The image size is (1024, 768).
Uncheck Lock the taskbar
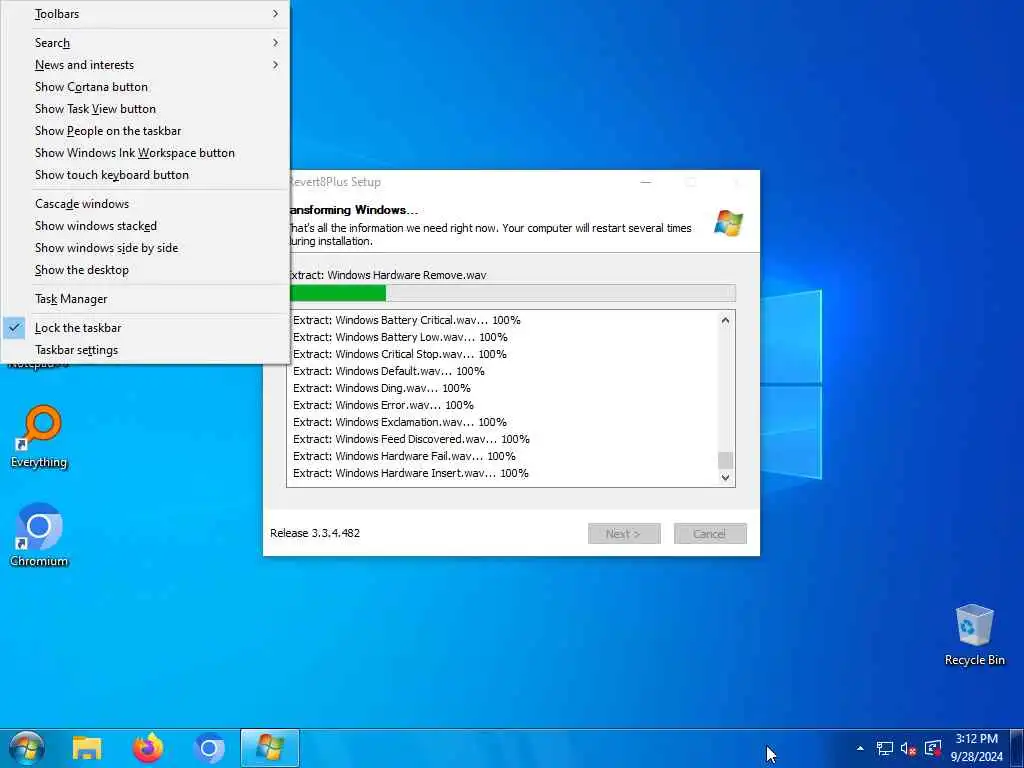146,328
